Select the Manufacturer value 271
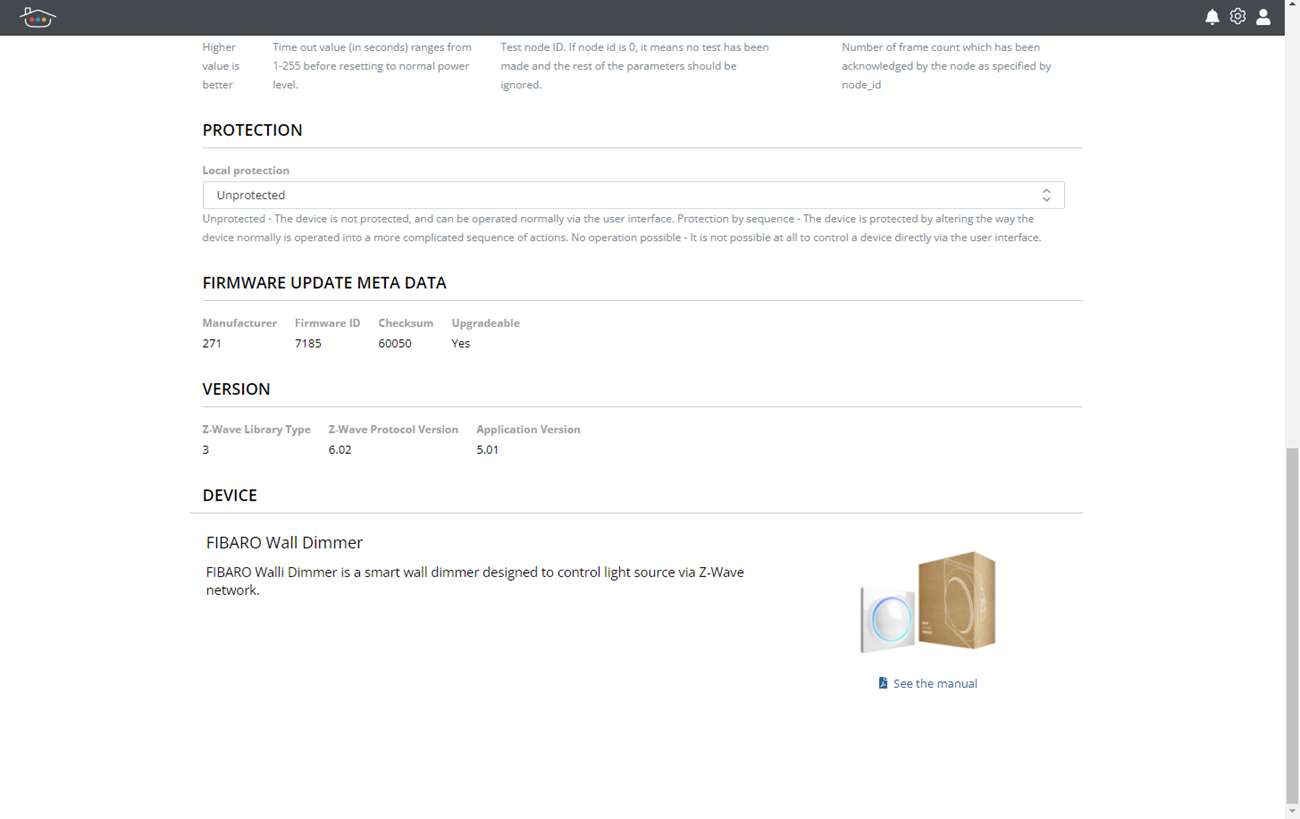 212,344
